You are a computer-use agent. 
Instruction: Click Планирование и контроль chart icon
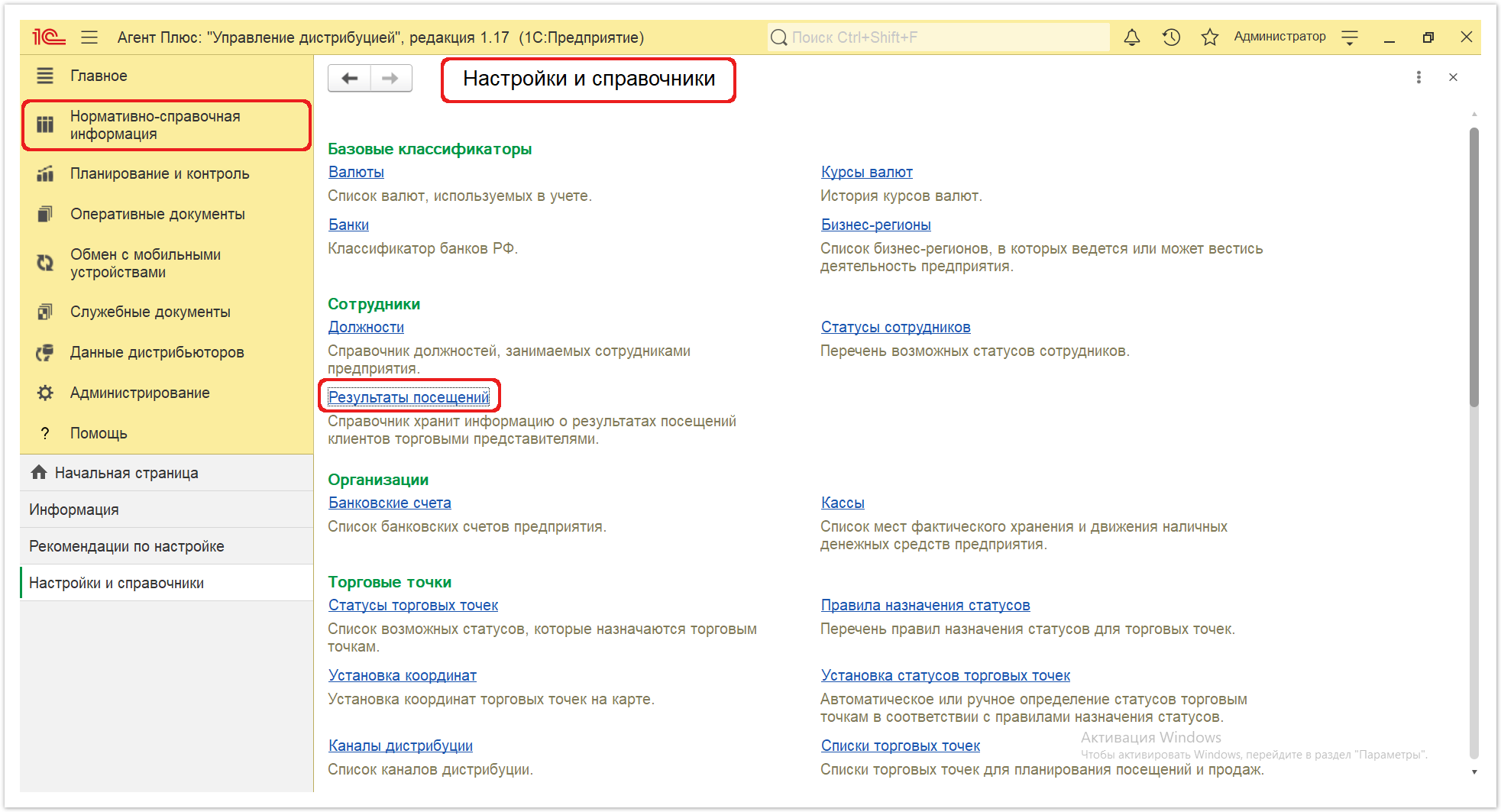(45, 173)
